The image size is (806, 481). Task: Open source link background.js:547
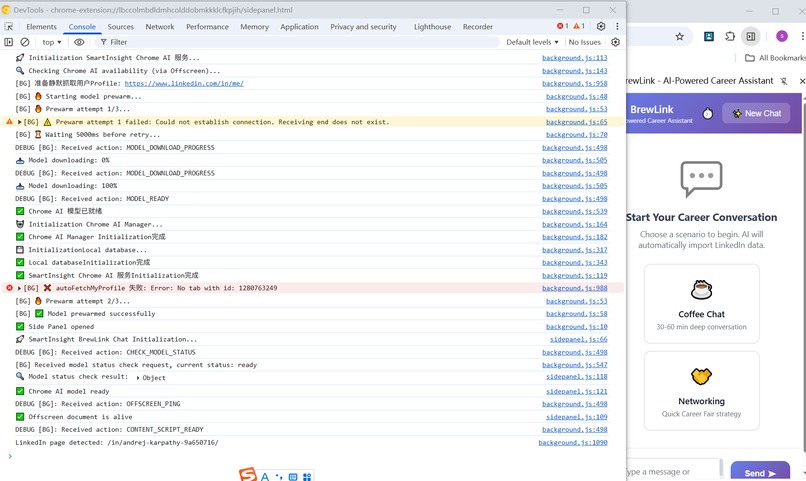575,365
